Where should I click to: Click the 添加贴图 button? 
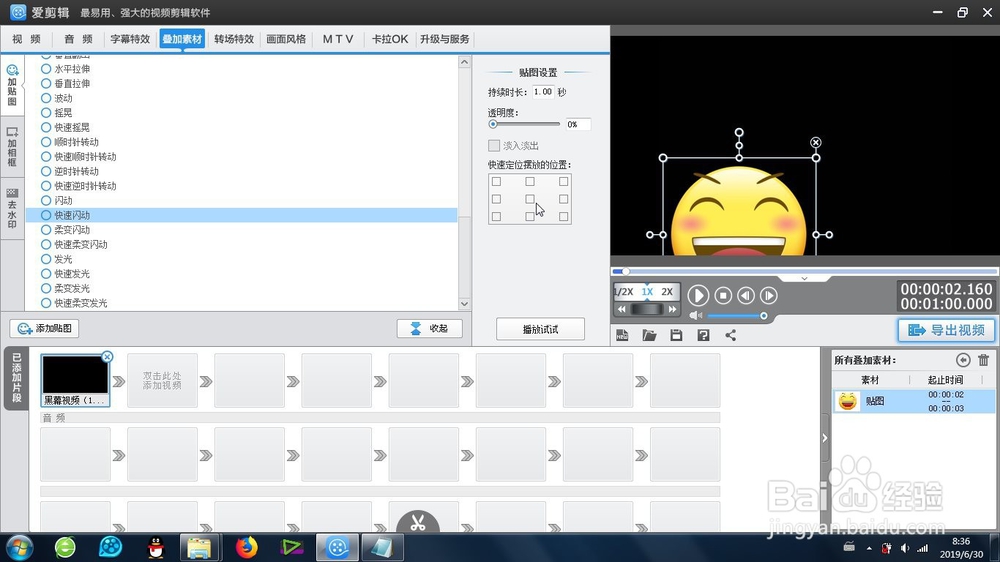(45, 329)
